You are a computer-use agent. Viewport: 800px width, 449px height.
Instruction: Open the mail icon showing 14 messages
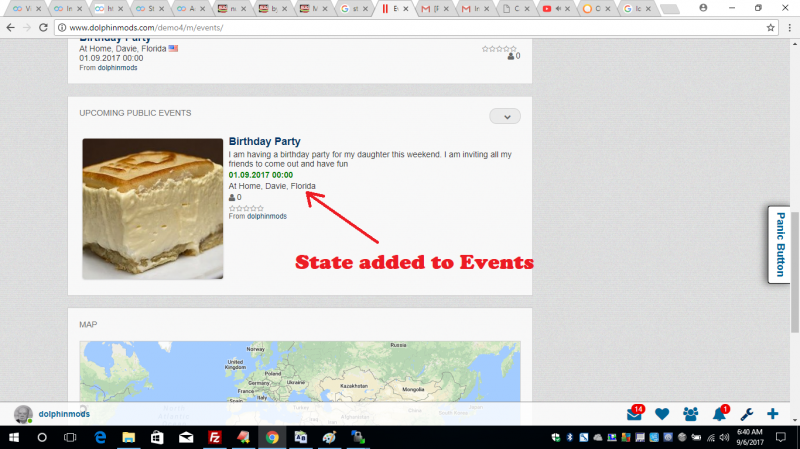click(635, 413)
